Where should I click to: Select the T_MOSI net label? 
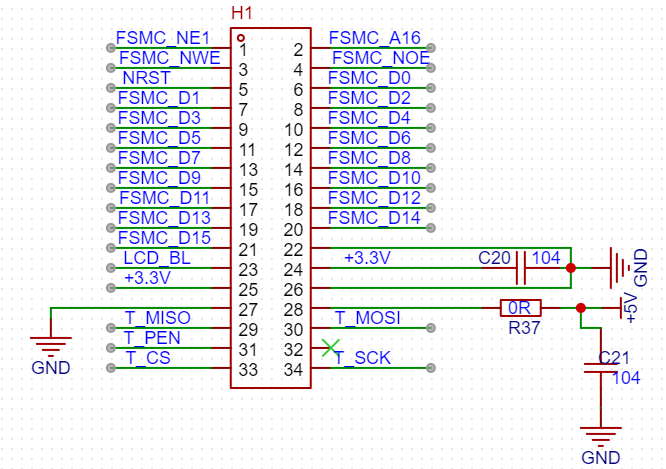367,317
